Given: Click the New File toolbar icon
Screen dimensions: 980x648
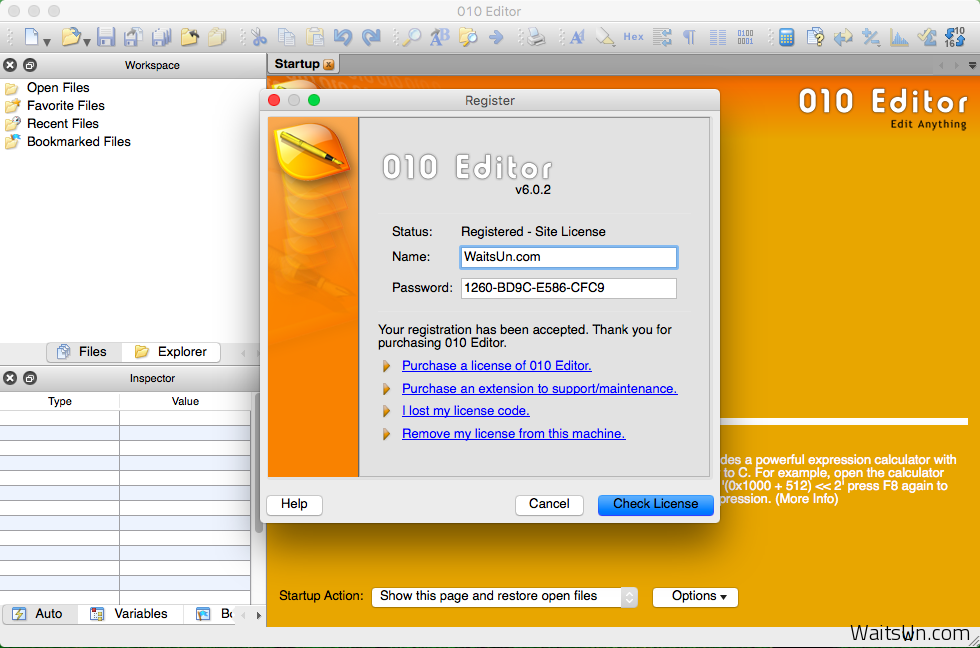Looking at the screenshot, I should click(32, 37).
